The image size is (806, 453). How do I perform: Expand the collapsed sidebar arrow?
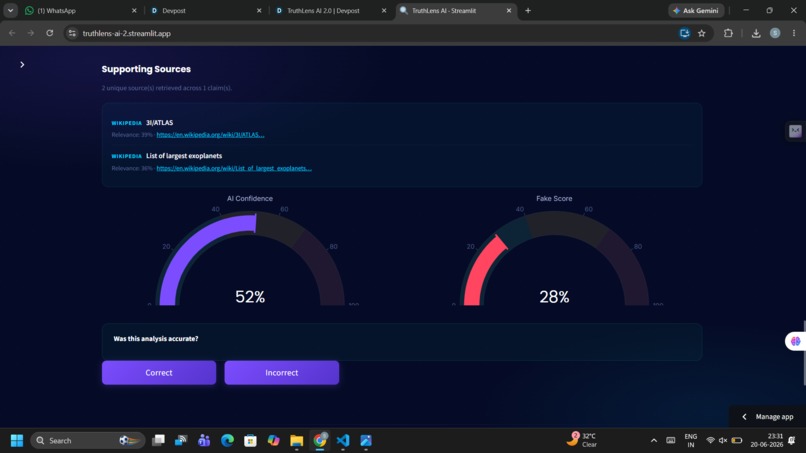[x=22, y=64]
